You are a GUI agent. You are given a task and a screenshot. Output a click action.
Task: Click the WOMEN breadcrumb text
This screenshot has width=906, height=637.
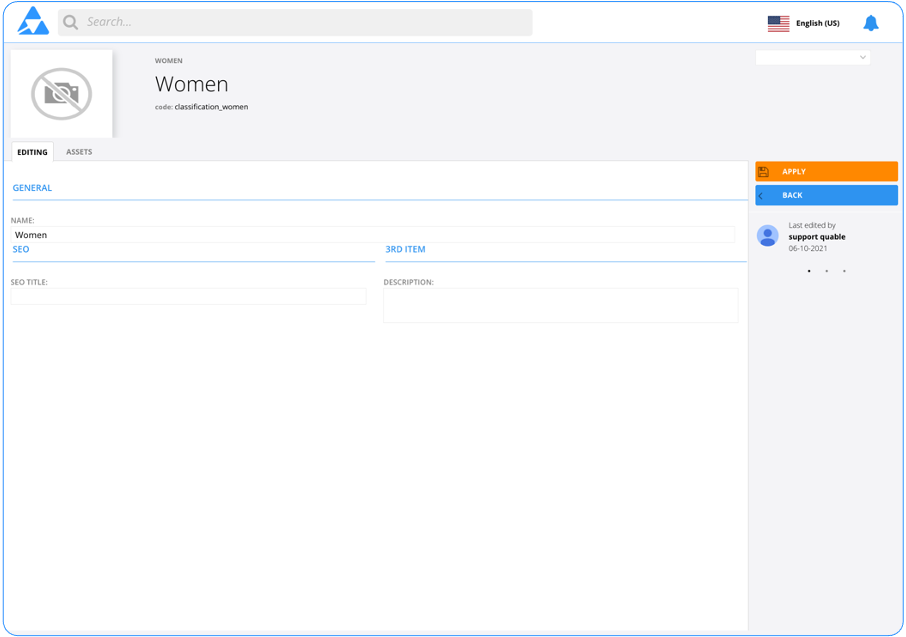coord(169,61)
